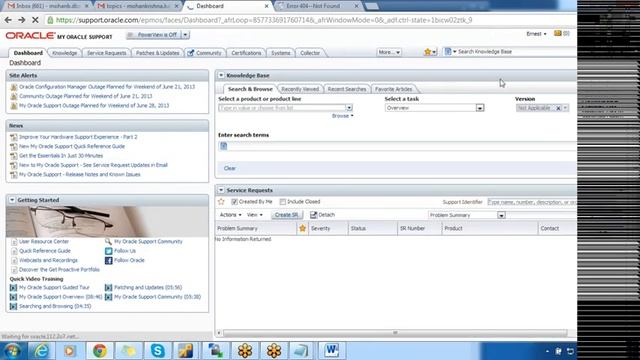Click video icon for My Oracle Support Guided Tour

pyautogui.click(x=13, y=287)
